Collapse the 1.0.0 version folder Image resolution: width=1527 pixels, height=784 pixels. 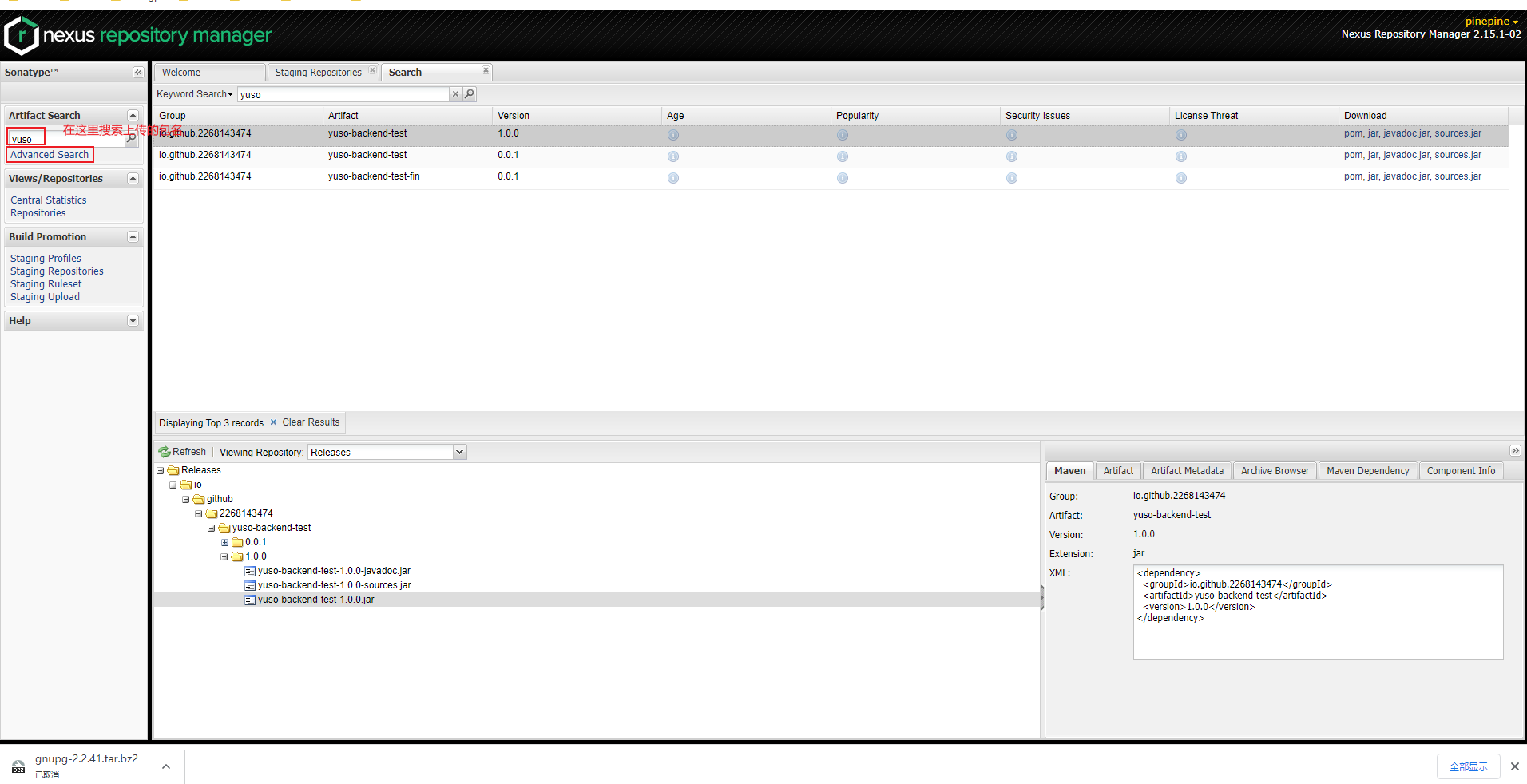[224, 556]
